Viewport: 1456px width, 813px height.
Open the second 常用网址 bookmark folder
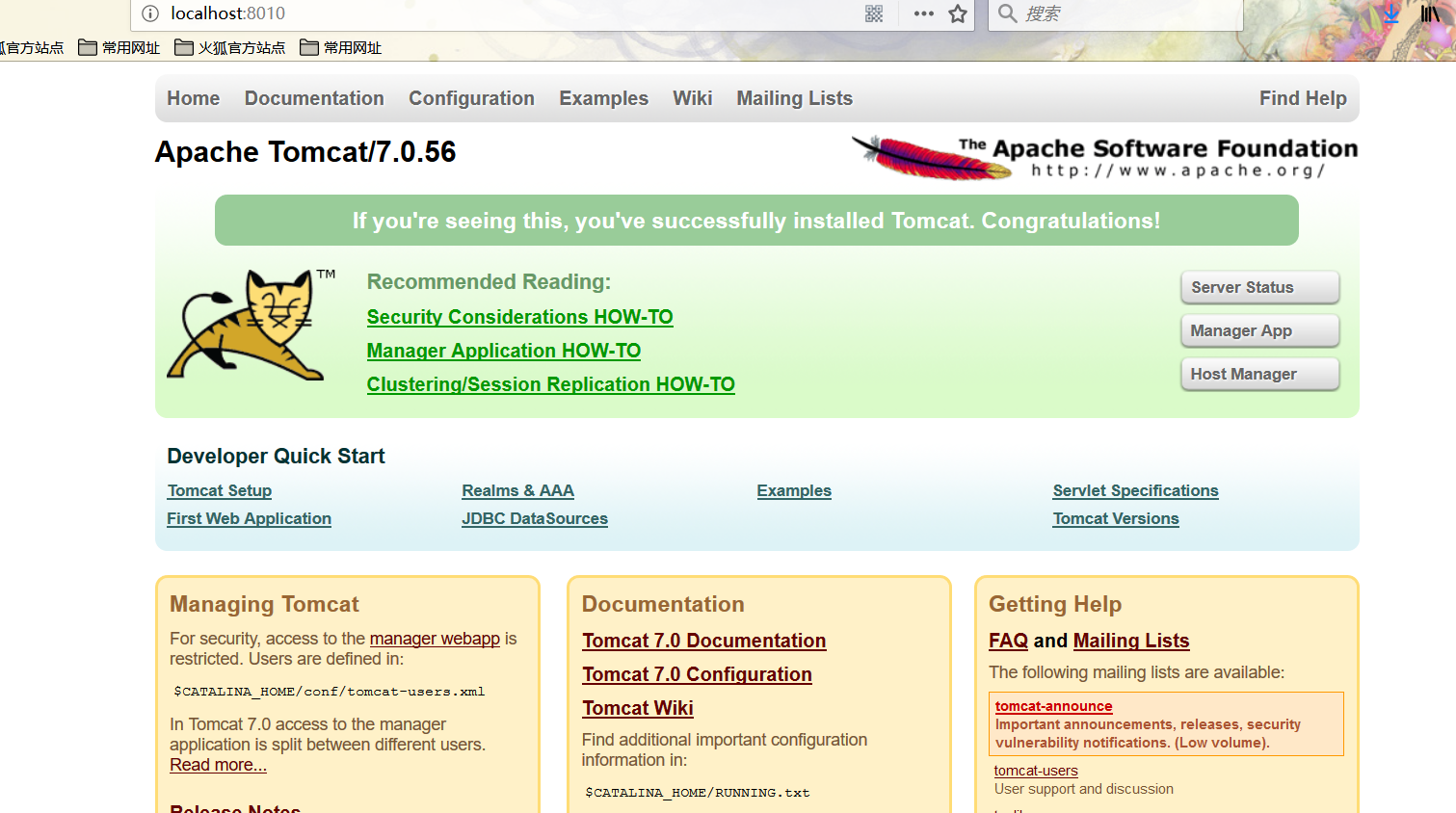[341, 47]
